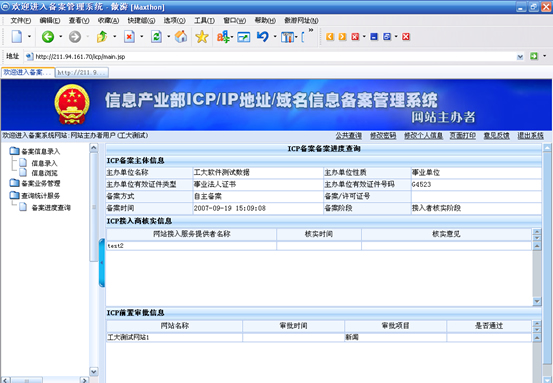The height and width of the screenshot is (383, 553).
Task: Click the columns layout toolbar icon
Action: pyautogui.click(x=287, y=37)
